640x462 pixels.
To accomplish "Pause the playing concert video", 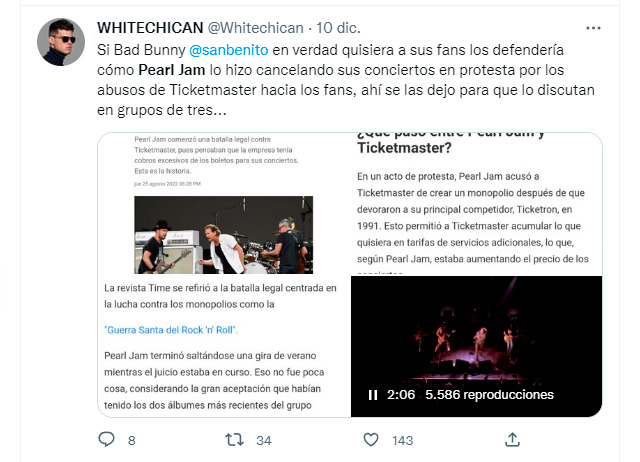I will [x=373, y=395].
